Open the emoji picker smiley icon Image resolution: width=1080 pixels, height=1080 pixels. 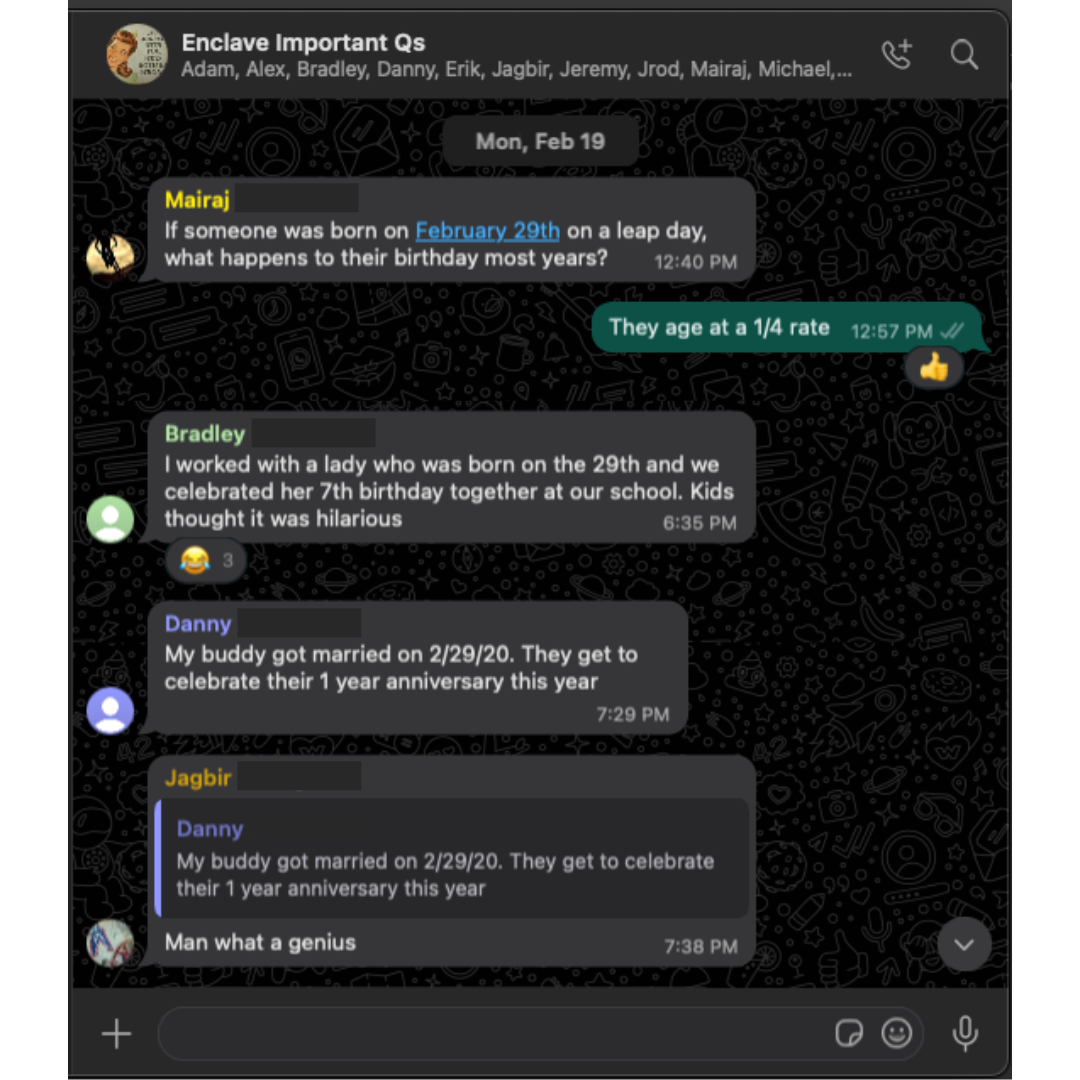coord(896,1033)
